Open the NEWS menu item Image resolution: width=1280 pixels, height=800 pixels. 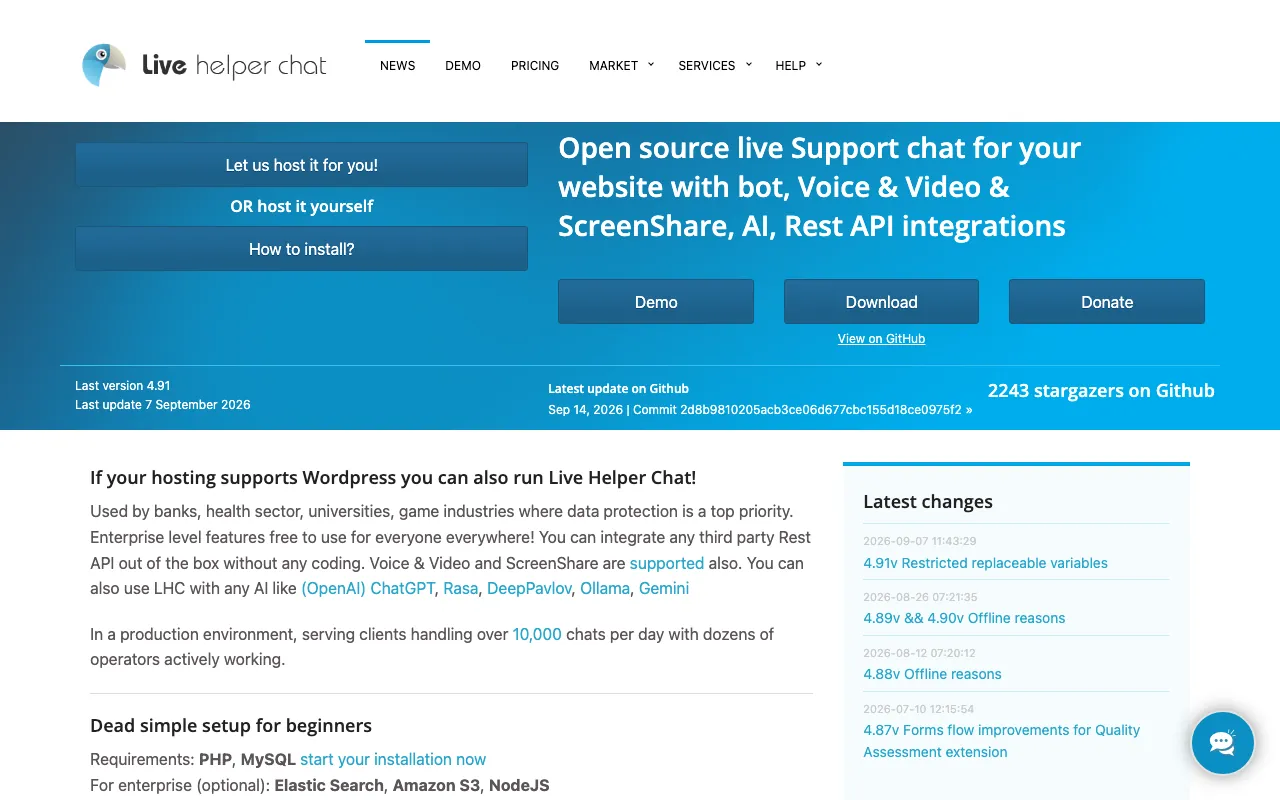[397, 66]
